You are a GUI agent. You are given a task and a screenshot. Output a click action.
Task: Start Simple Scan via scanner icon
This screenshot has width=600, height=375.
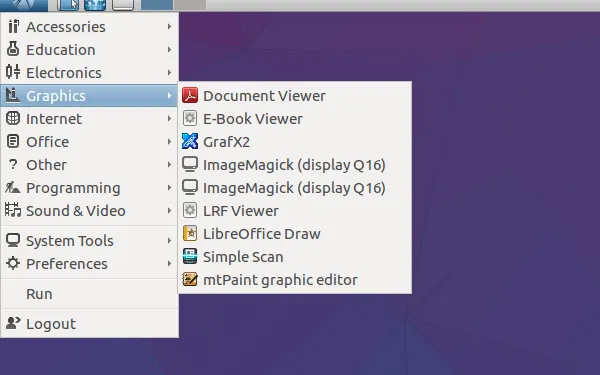190,256
